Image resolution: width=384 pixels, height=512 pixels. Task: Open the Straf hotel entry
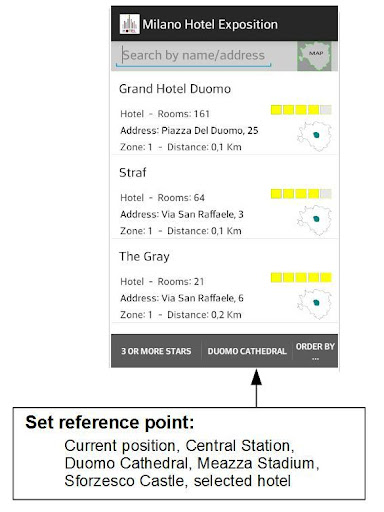coord(225,197)
